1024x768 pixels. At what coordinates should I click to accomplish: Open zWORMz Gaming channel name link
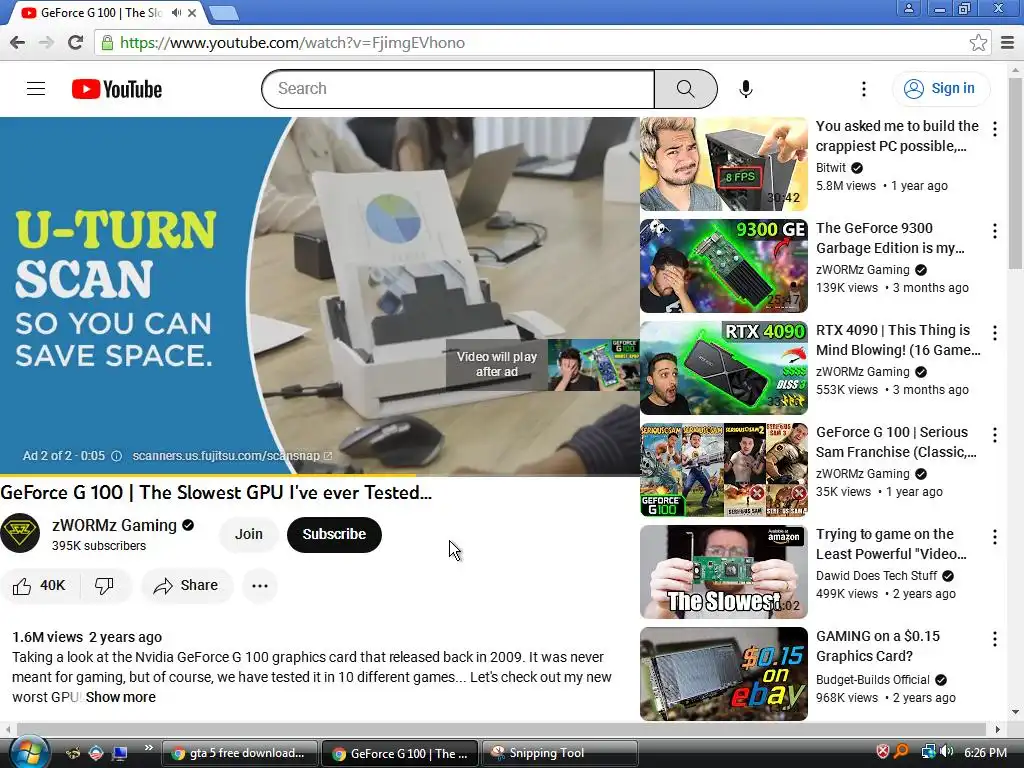tap(114, 525)
